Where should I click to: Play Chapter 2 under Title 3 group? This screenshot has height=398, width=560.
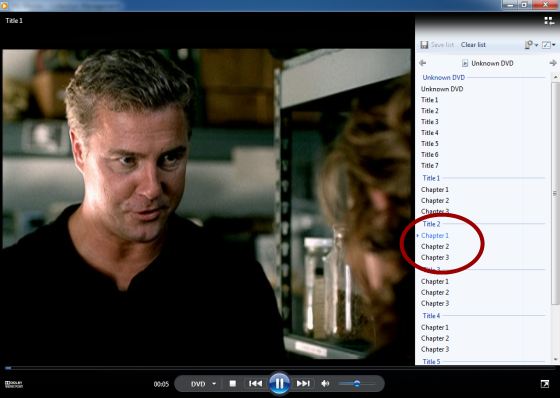[435, 292]
